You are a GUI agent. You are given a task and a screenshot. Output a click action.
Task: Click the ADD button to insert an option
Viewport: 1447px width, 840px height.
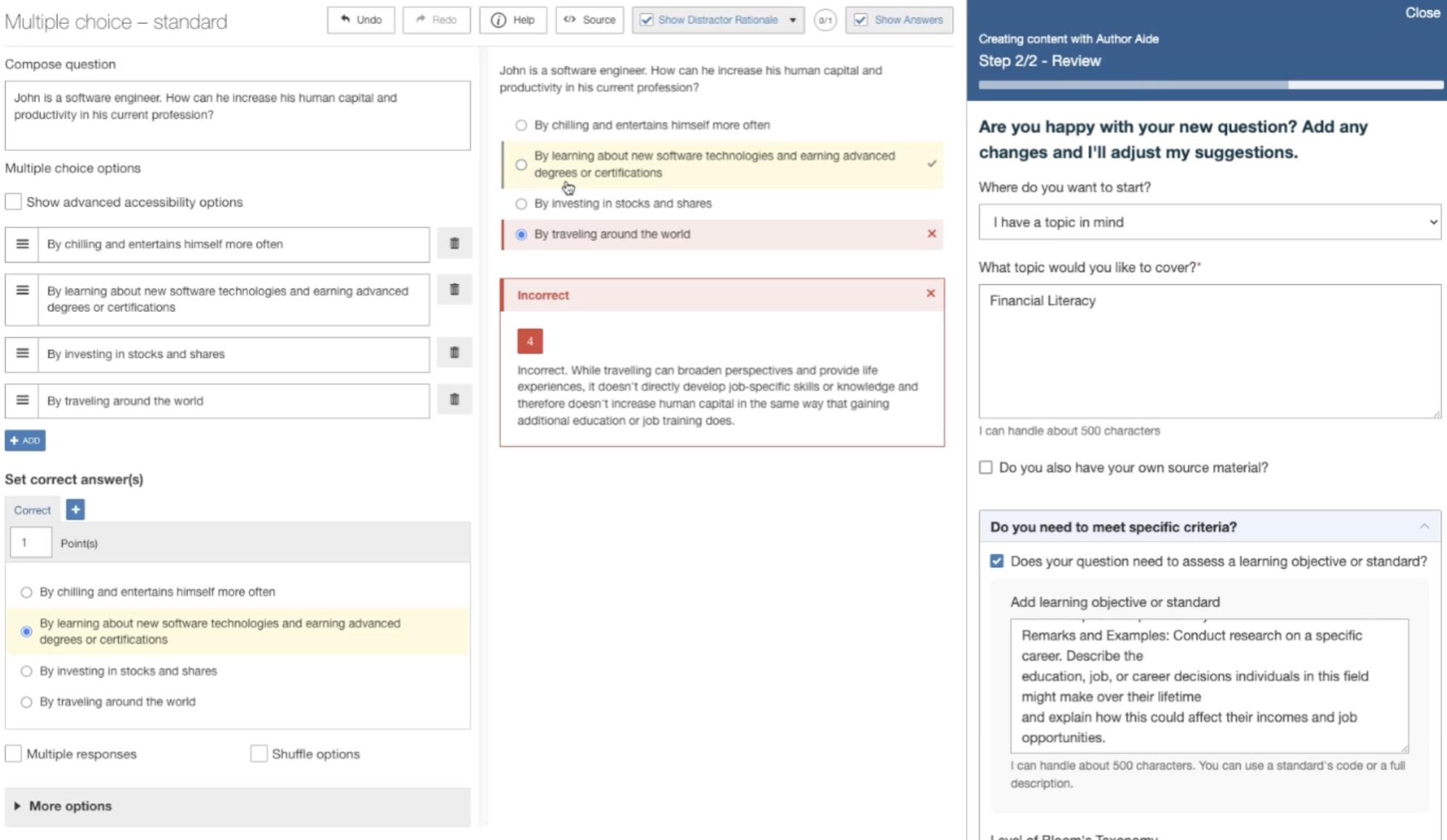pos(25,440)
